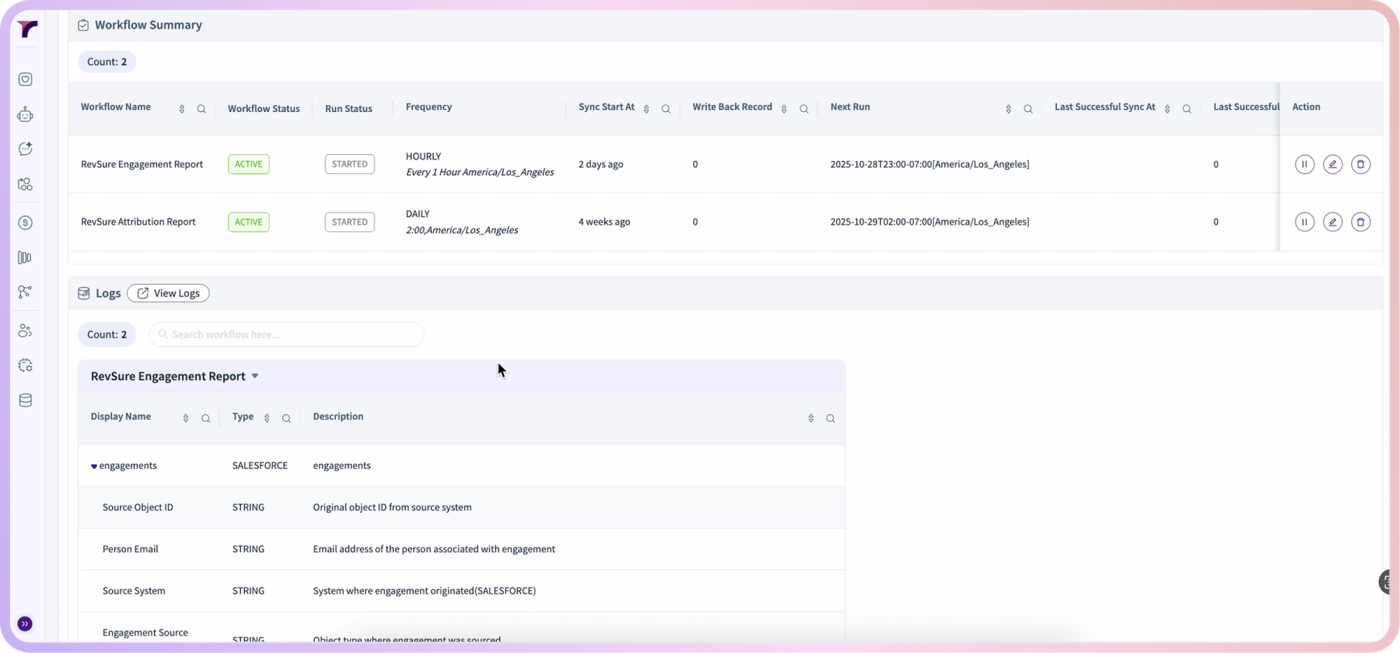The image size is (1400, 653).
Task: Search the Display Name column in Logs
Action: click(206, 419)
